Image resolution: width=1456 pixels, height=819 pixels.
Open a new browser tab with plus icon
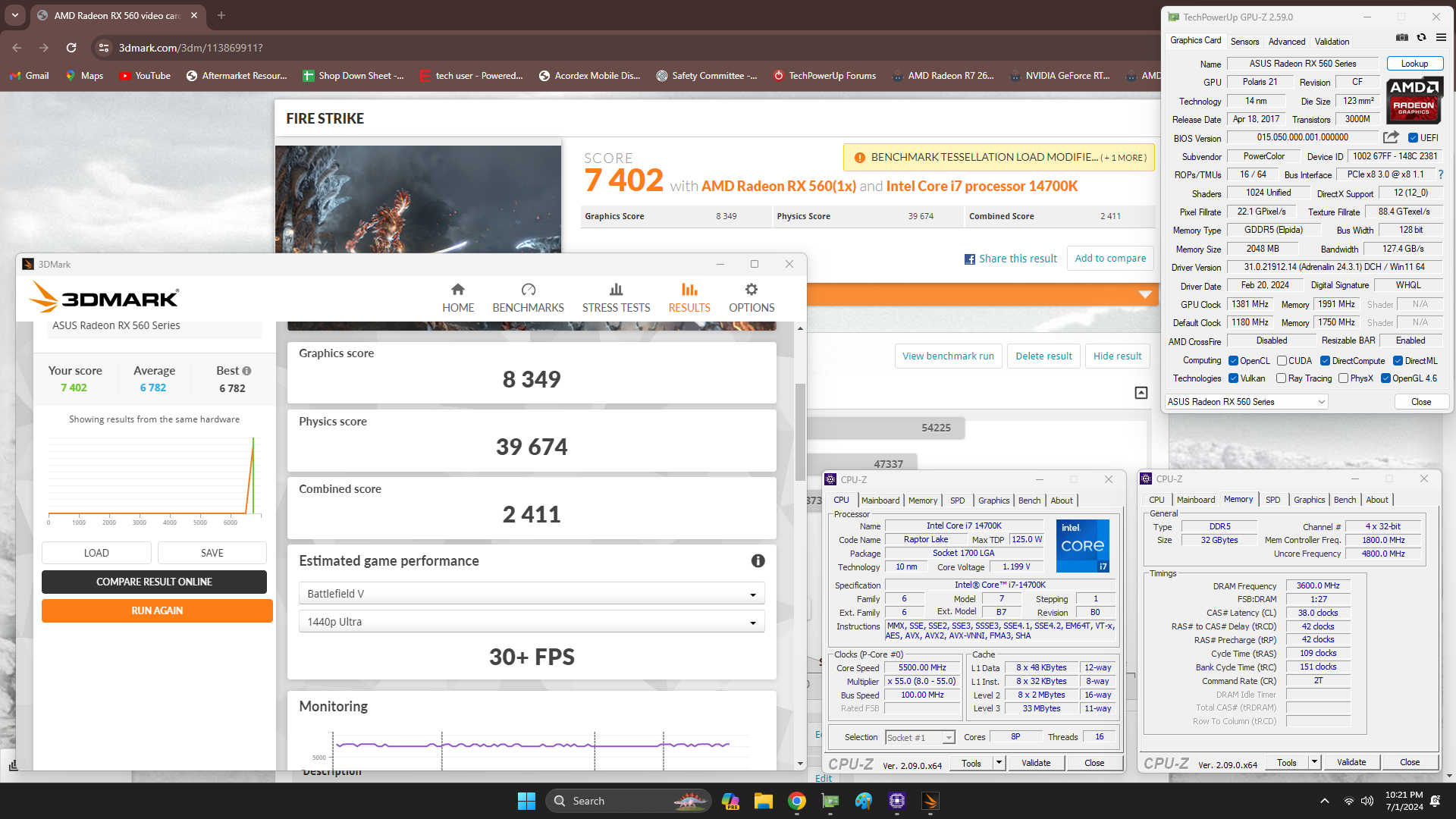pos(221,15)
